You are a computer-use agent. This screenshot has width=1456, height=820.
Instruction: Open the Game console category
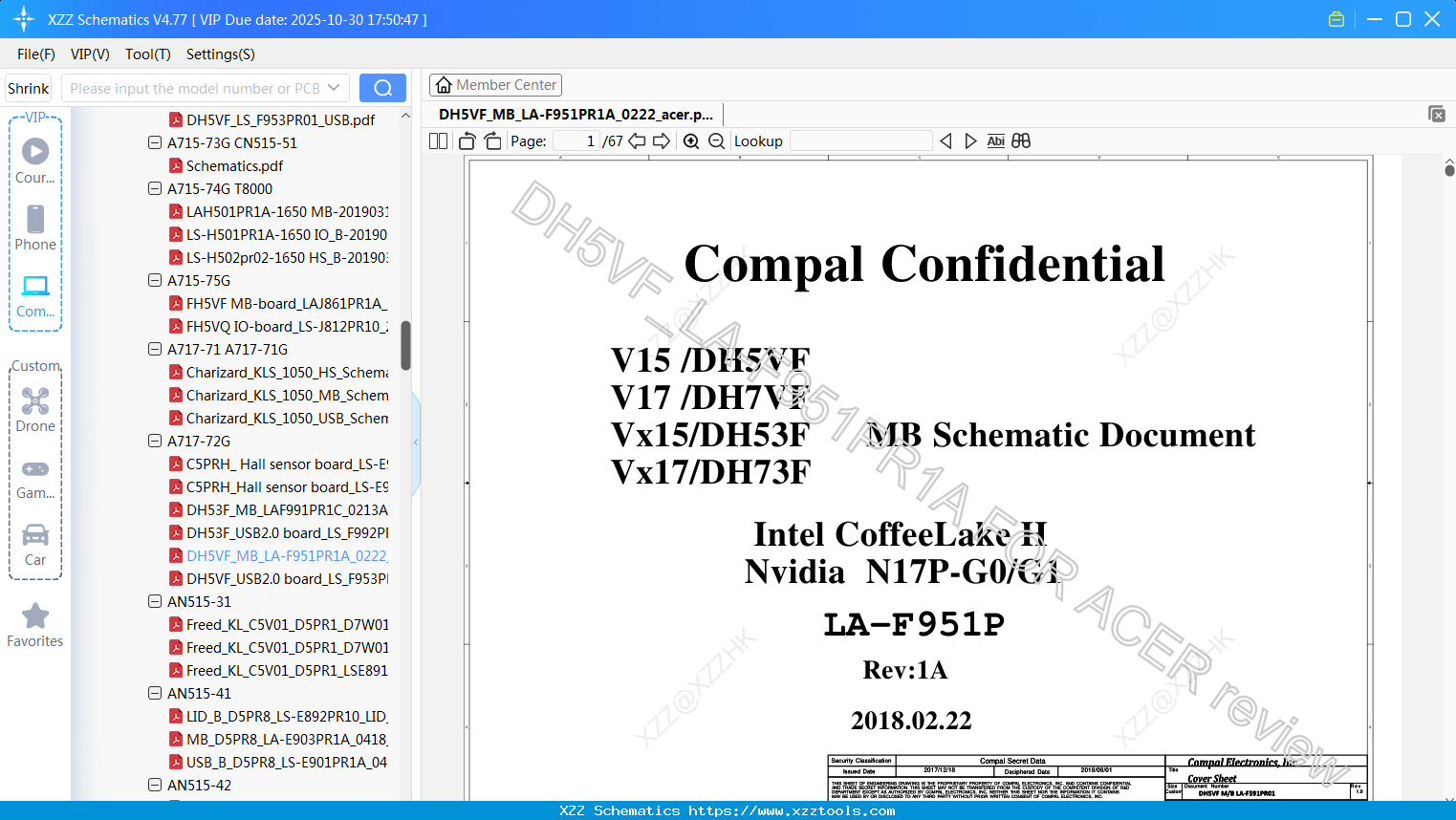[35, 479]
